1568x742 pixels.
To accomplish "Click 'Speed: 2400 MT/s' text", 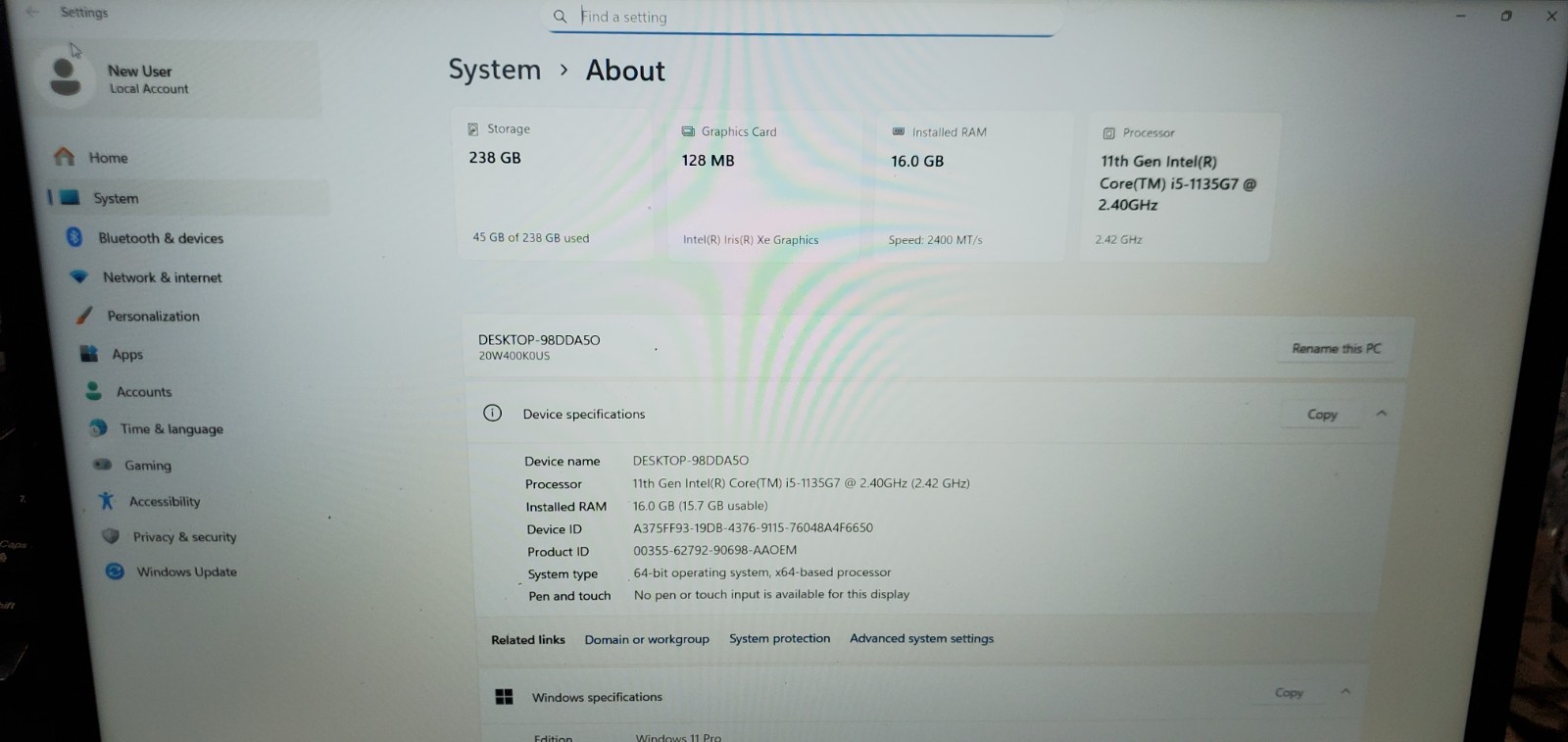I will click(935, 240).
